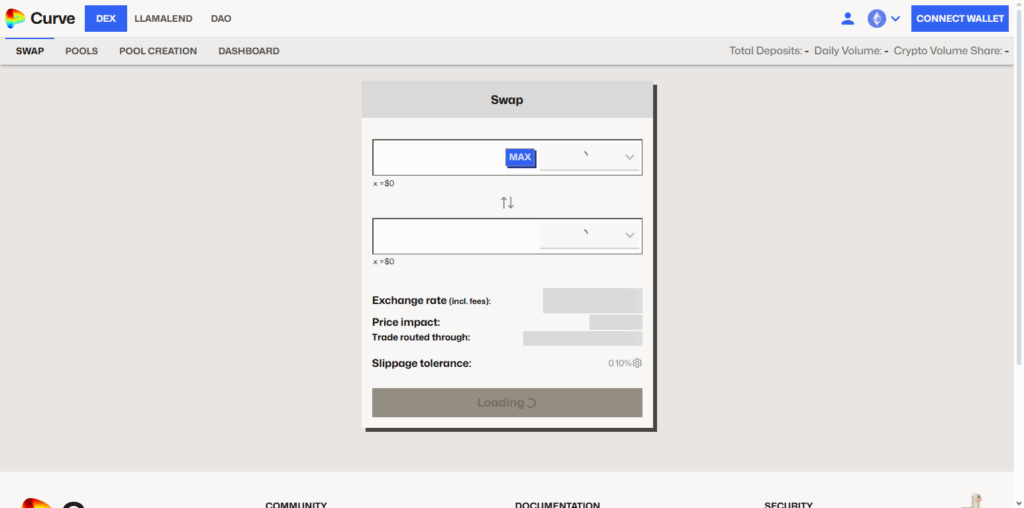Expand the from-token dropdown
The image size is (1024, 508).
[x=590, y=157]
